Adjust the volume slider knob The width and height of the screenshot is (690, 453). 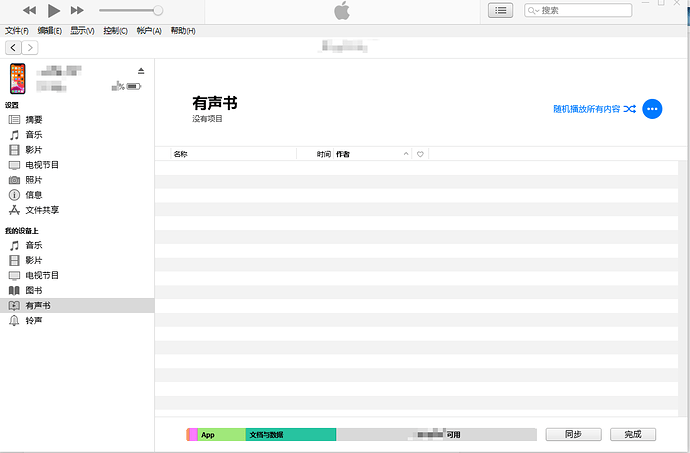point(157,10)
